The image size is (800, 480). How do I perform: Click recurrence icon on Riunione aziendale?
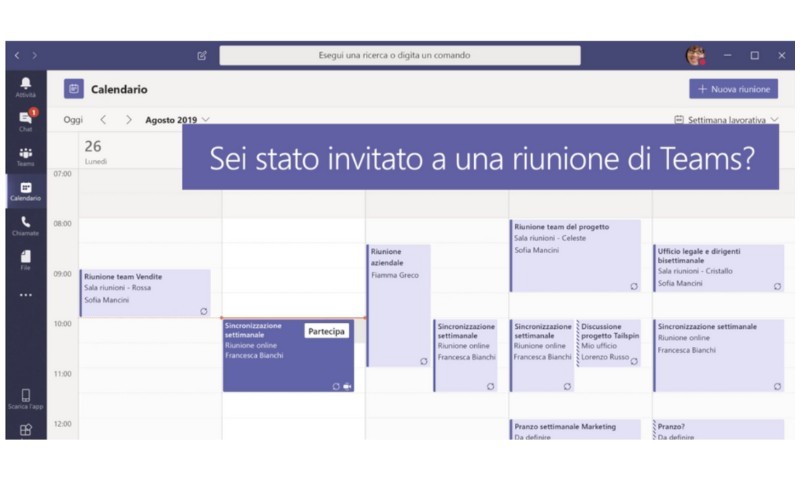pyautogui.click(x=423, y=361)
